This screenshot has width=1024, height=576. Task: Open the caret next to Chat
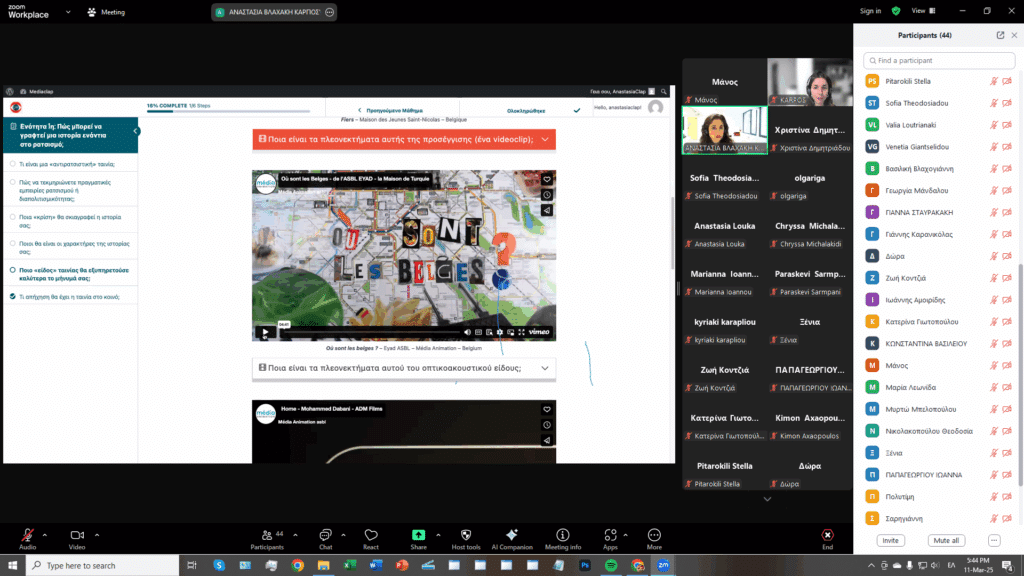(344, 536)
